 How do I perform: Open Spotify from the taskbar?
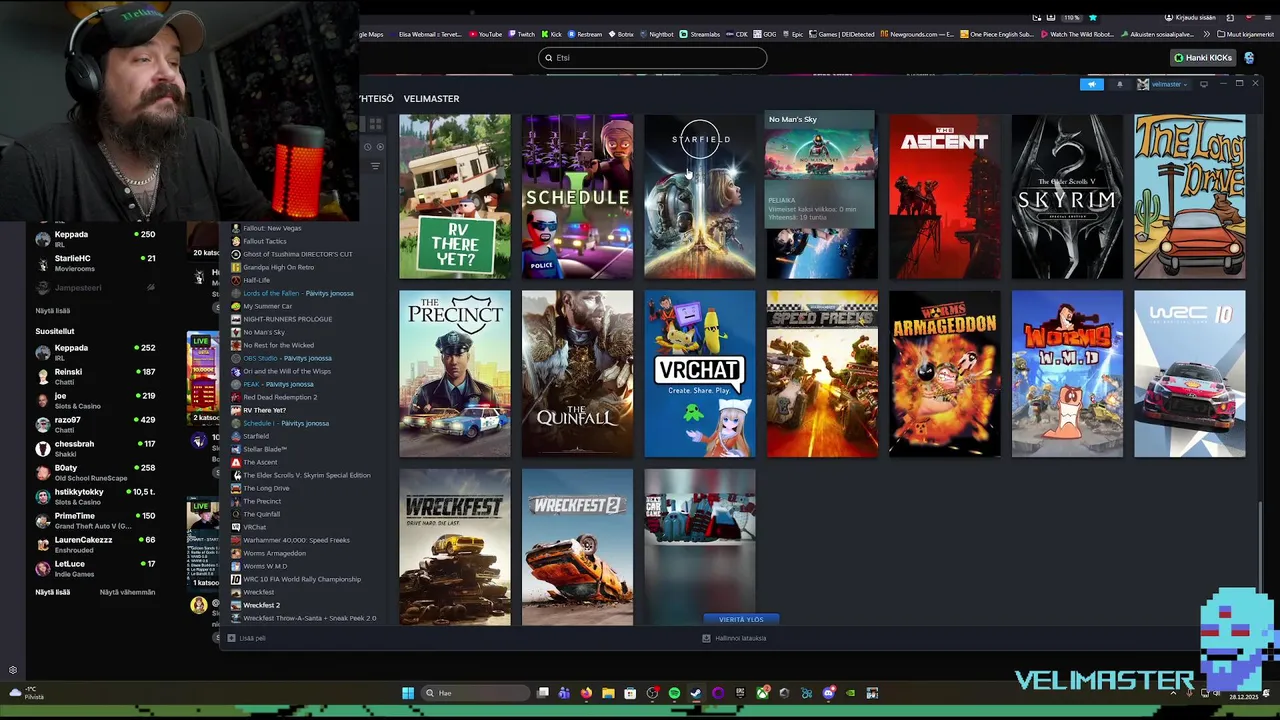pyautogui.click(x=674, y=693)
